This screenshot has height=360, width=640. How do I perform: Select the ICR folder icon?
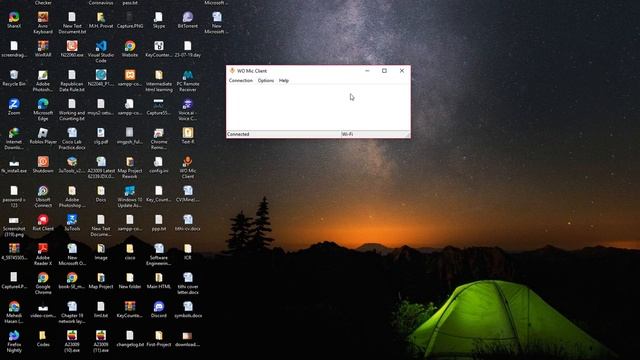[188, 252]
